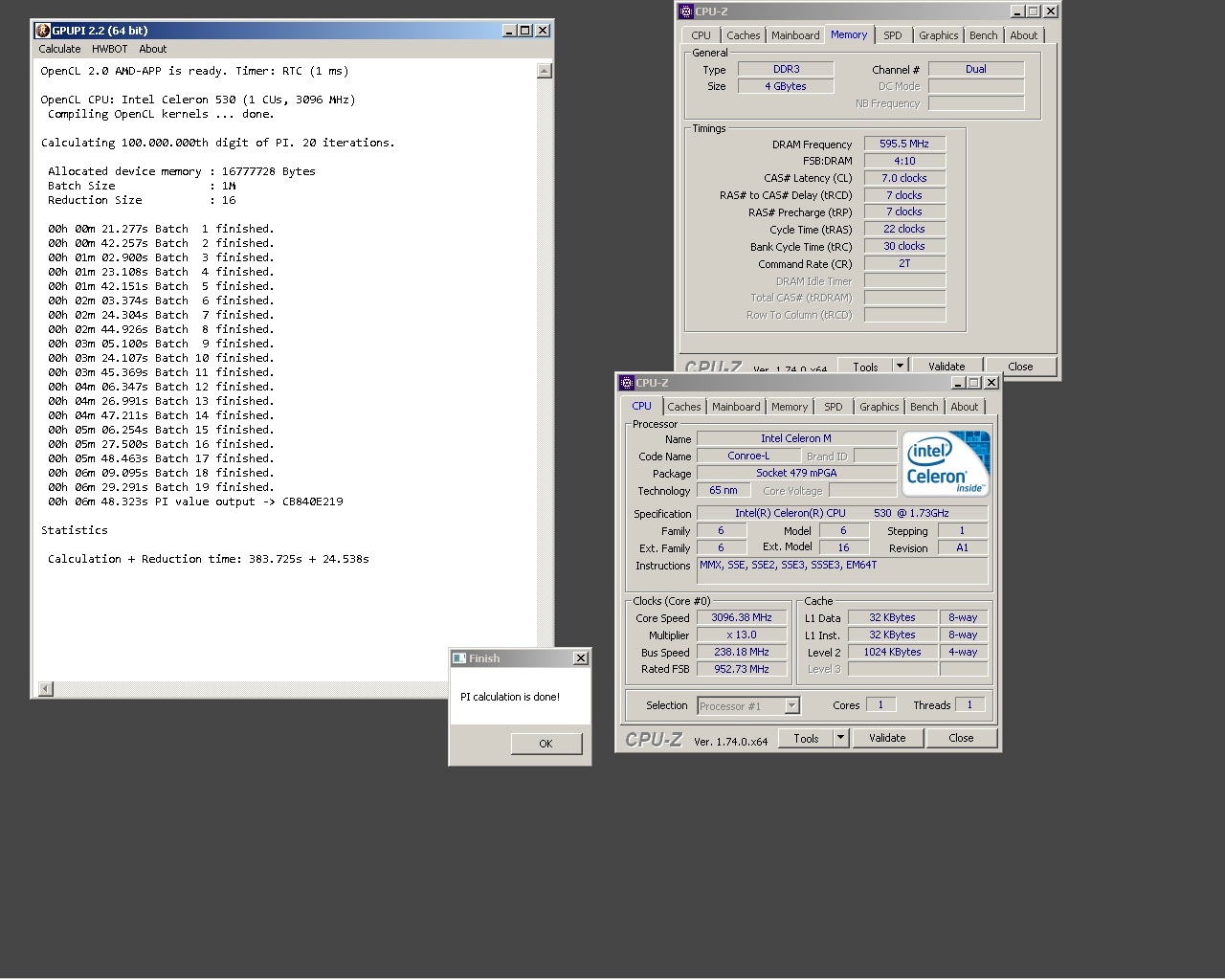Click Tools button in lower CPU-Z window
1225x980 pixels.
[807, 739]
